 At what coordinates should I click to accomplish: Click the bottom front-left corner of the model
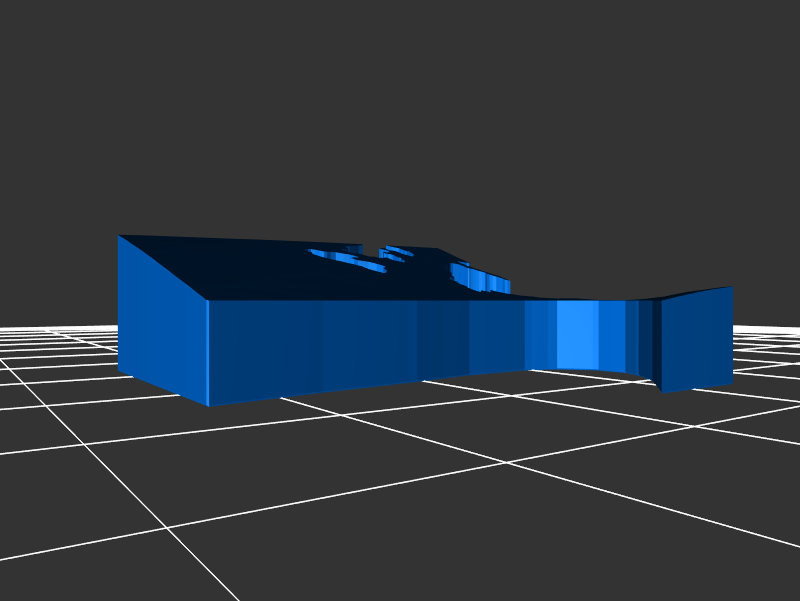pos(208,405)
